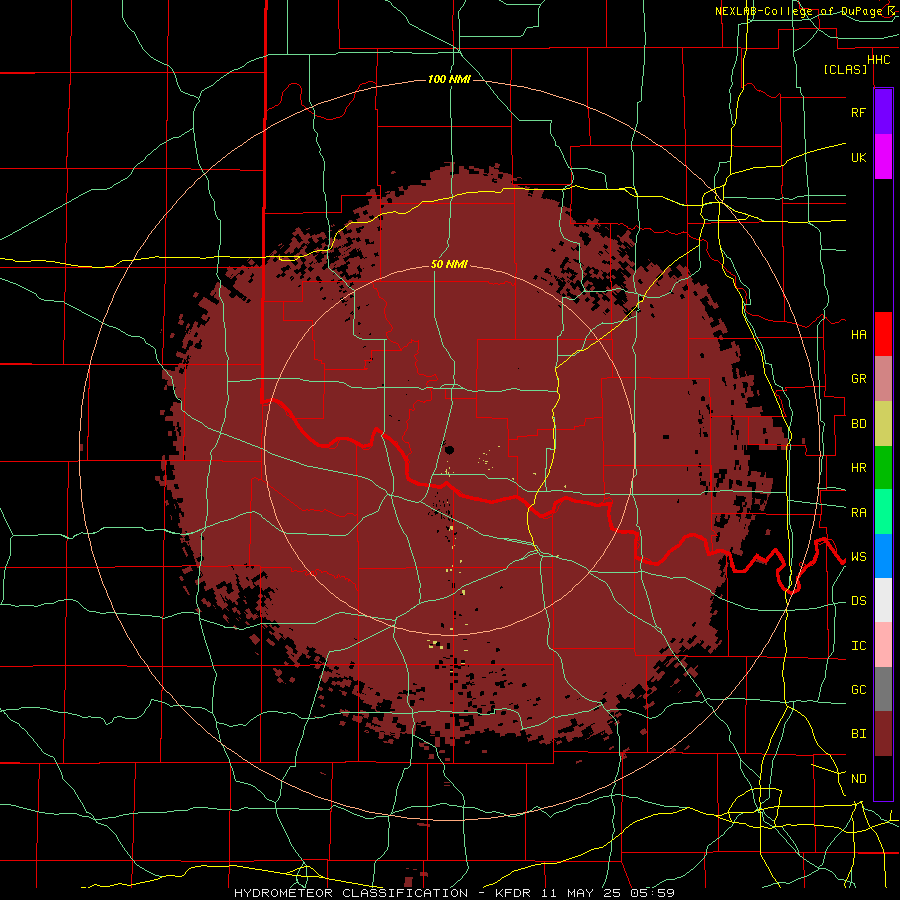Click the HYDROMETEOR CLASSIFICATION KFDR caption

(454, 893)
